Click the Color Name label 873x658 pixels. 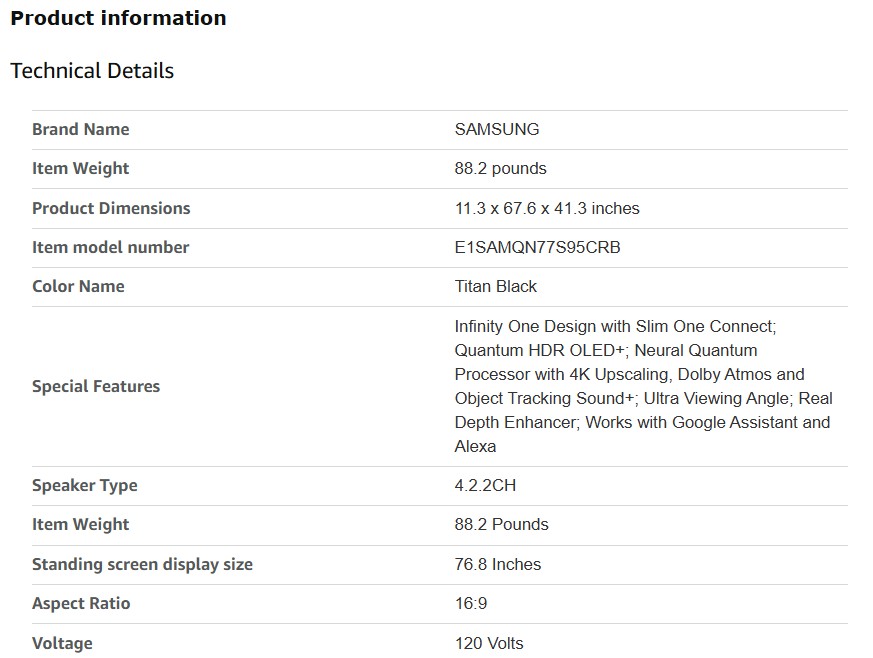coord(78,286)
